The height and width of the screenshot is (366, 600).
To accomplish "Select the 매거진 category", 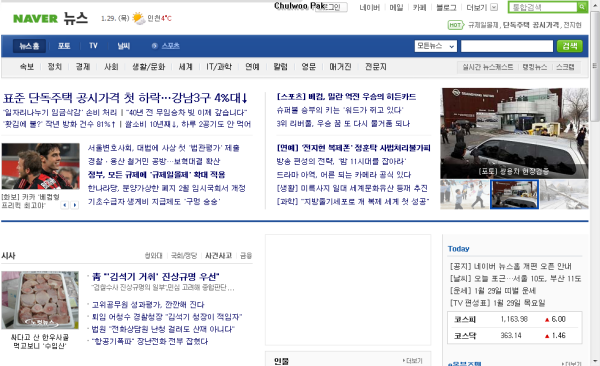I will click(x=340, y=67).
